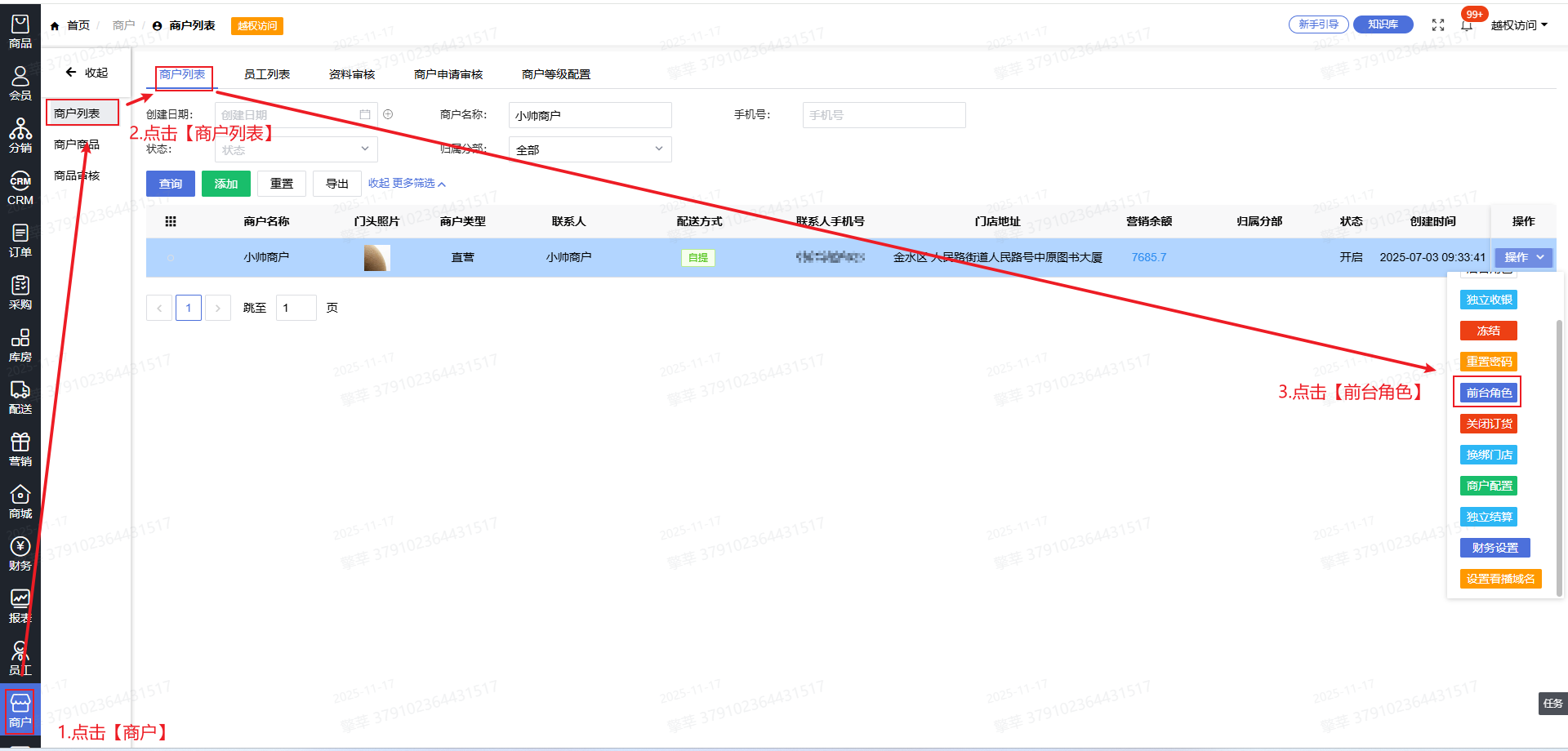The width and height of the screenshot is (1568, 751).
Task: Click the 门头照片 thumbnail image
Action: [376, 257]
